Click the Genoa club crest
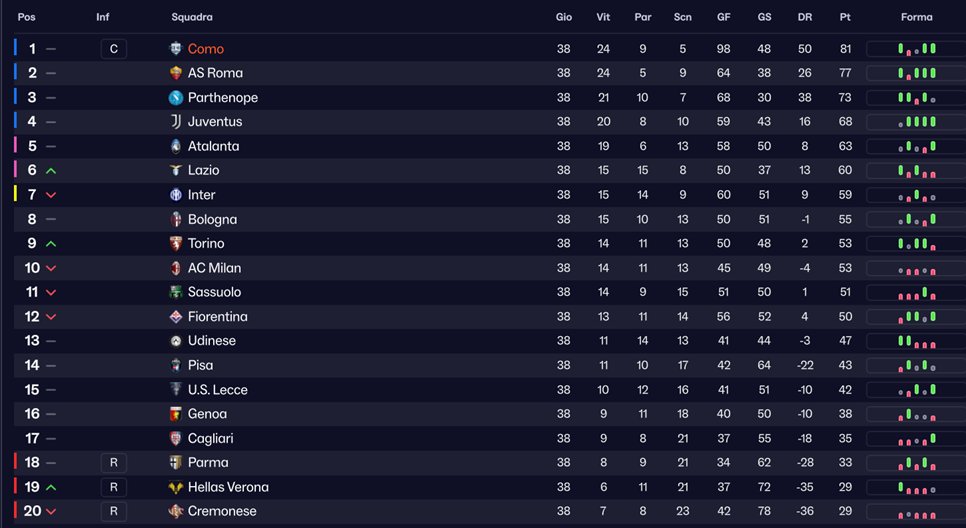Image resolution: width=966 pixels, height=528 pixels. point(176,414)
